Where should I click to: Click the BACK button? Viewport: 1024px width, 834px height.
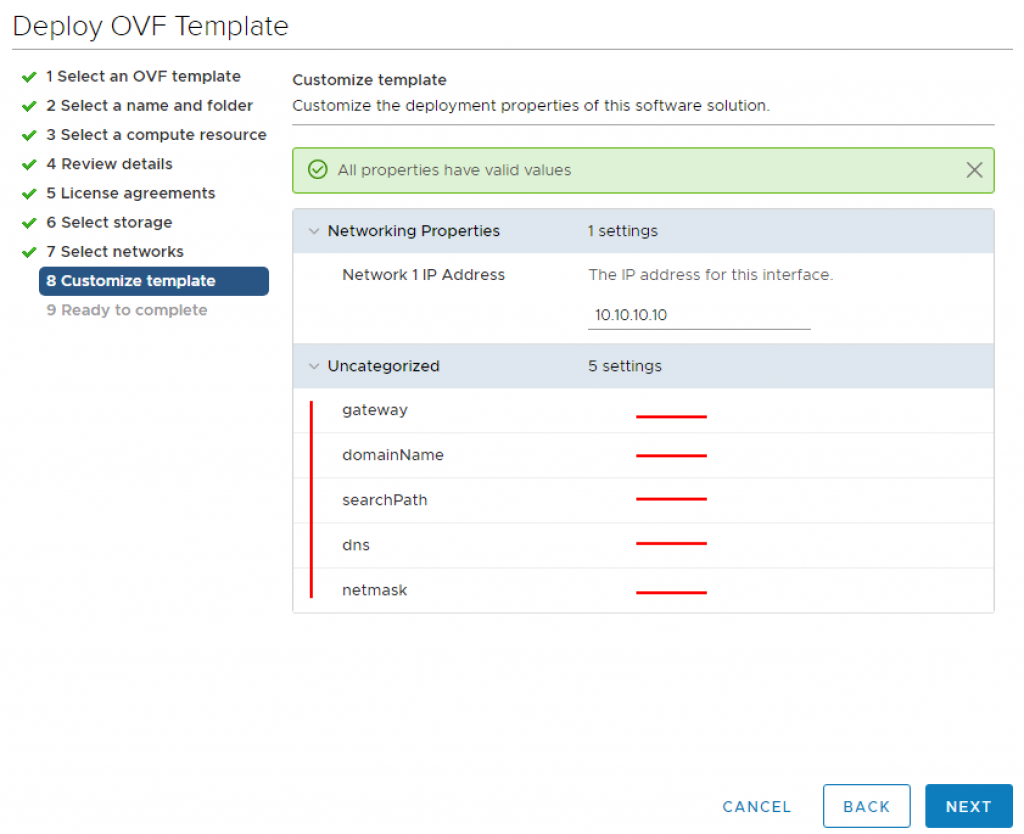(x=866, y=806)
